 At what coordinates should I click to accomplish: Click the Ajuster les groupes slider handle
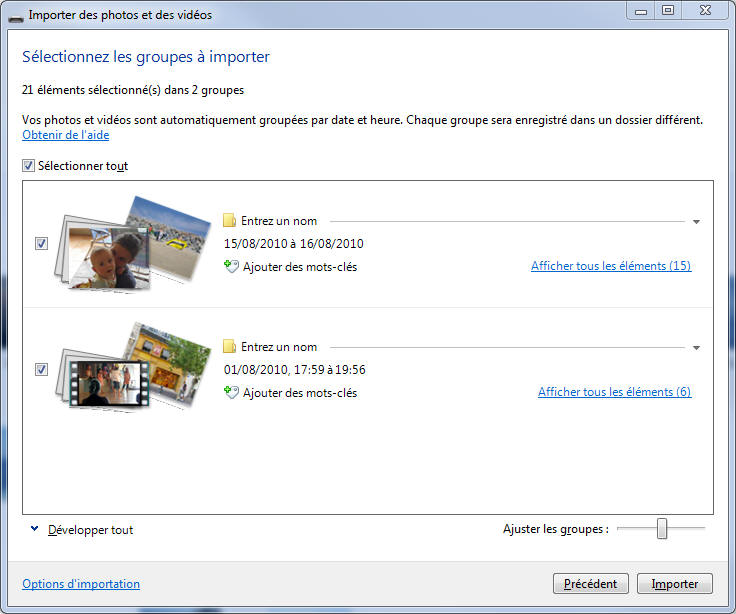(x=662, y=529)
